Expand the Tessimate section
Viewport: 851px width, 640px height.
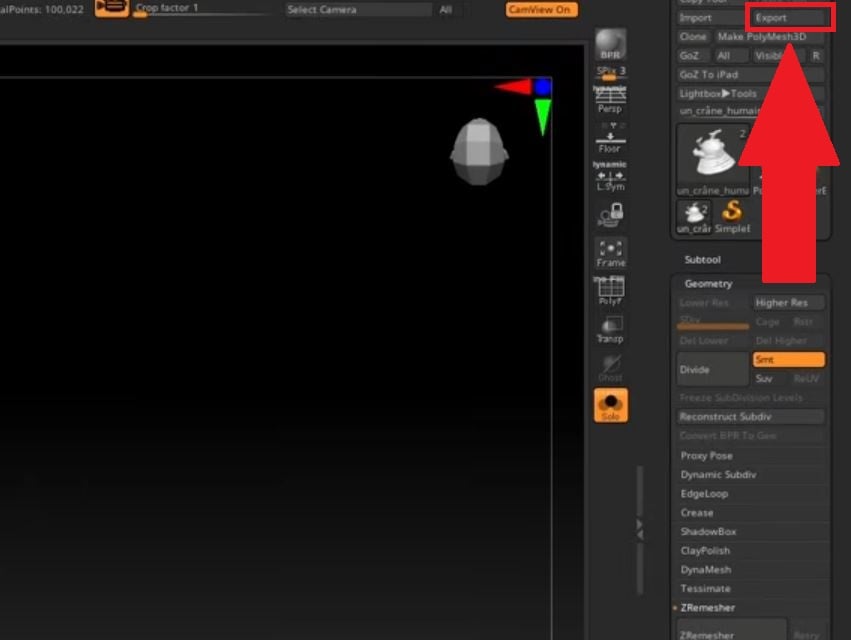[x=706, y=588]
